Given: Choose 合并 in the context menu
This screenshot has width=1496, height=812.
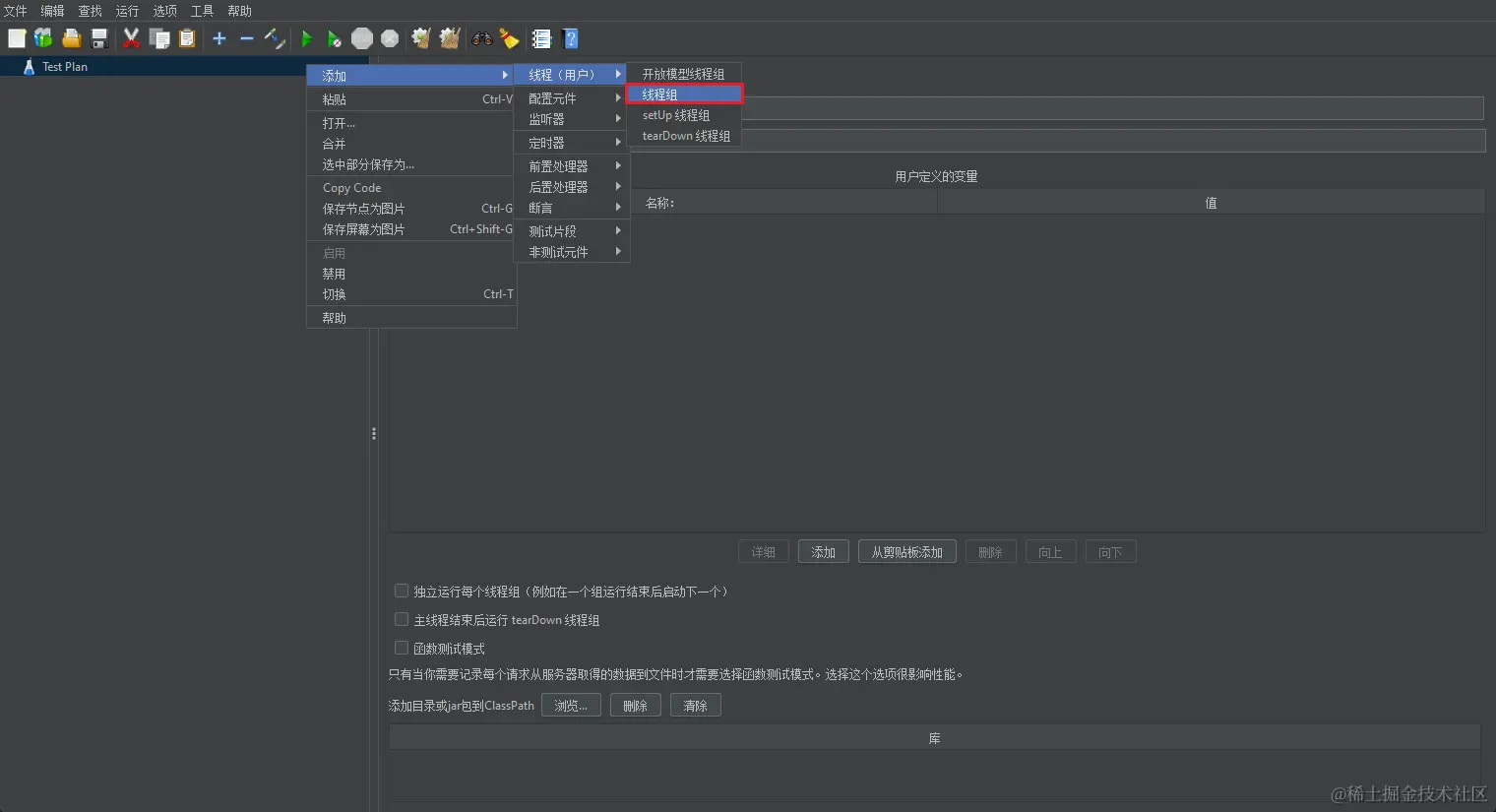Looking at the screenshot, I should tap(411, 144).
